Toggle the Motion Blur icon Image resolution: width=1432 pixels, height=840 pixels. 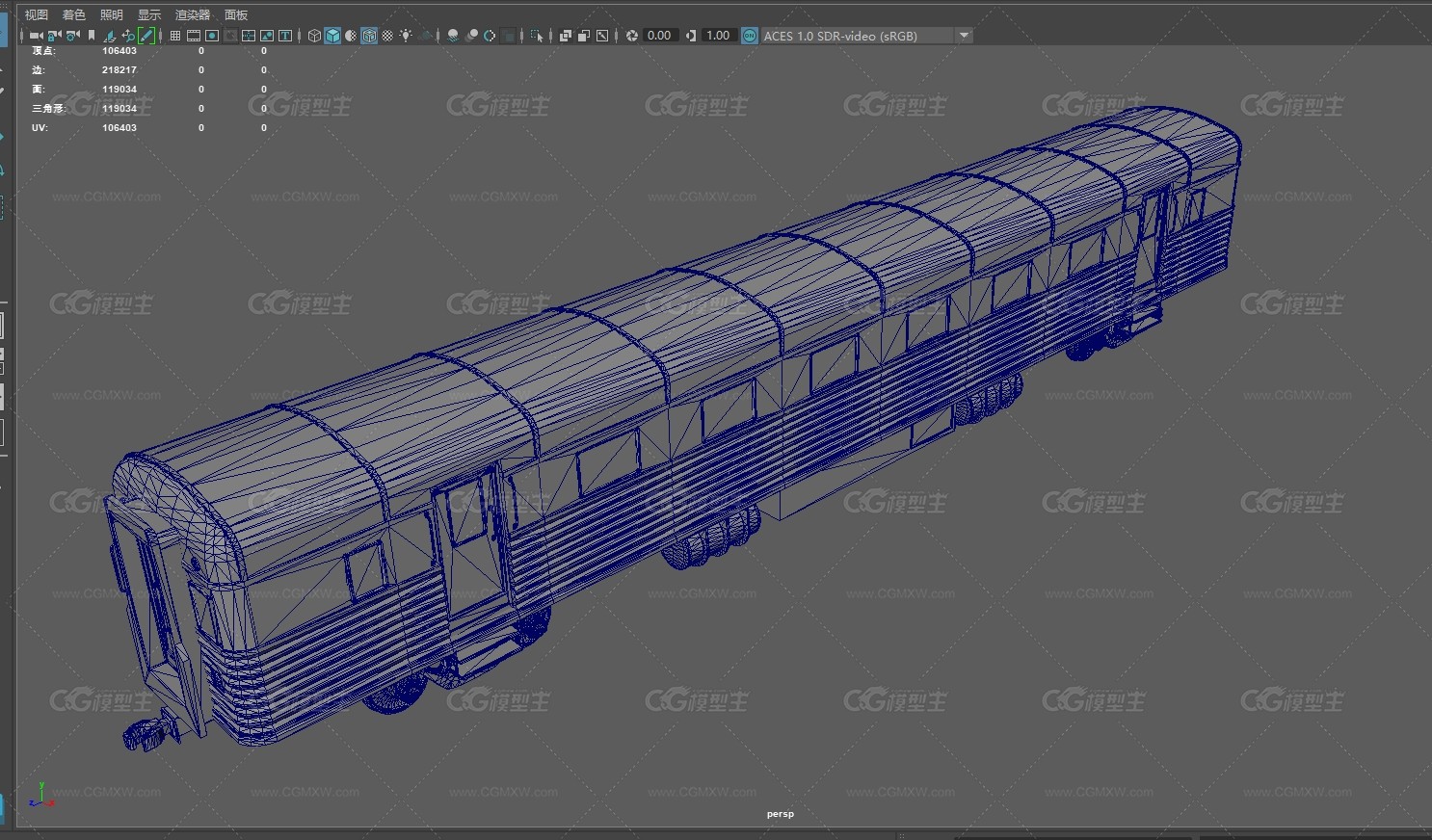click(x=471, y=36)
